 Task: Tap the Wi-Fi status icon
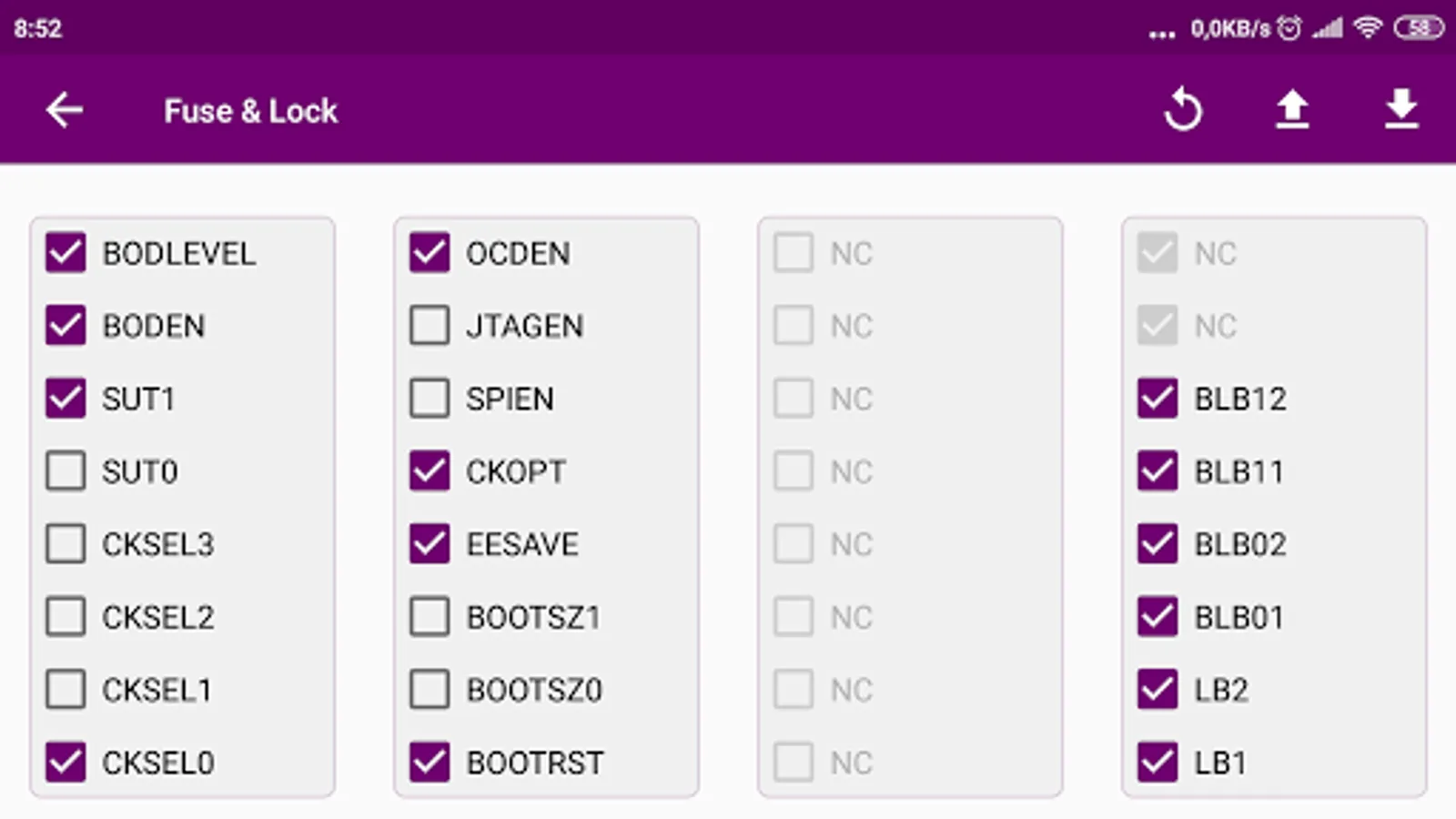tap(1367, 28)
